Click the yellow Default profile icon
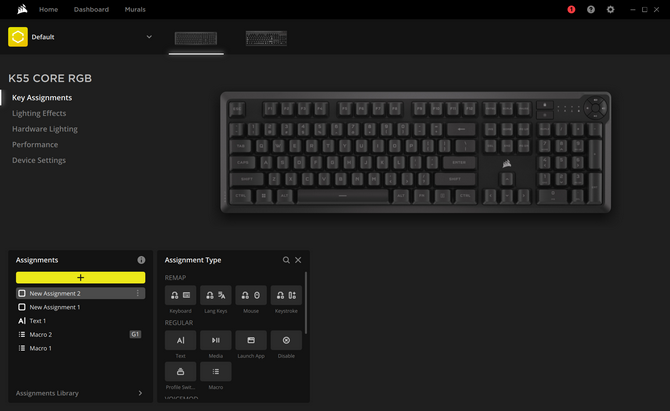Viewport: 670px width, 411px height. [18, 37]
